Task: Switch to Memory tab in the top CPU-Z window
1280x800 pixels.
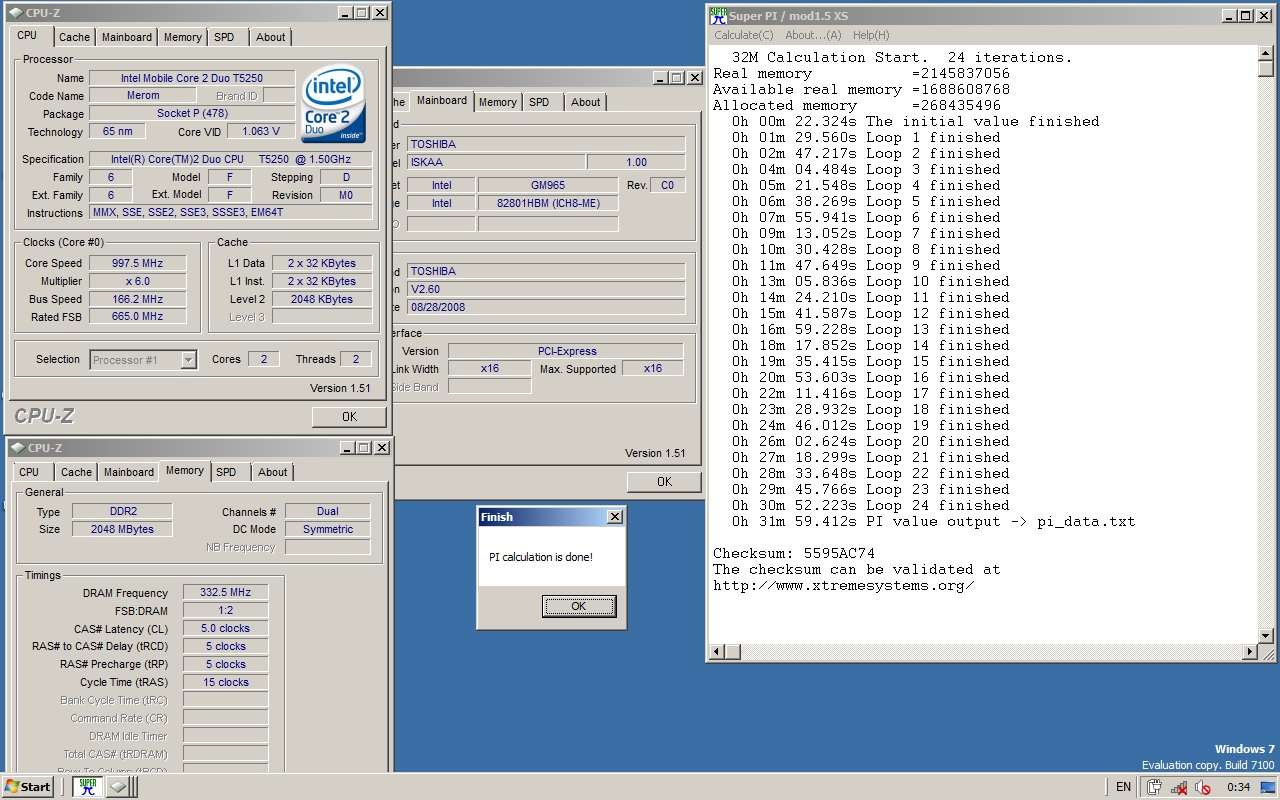Action: [x=182, y=37]
